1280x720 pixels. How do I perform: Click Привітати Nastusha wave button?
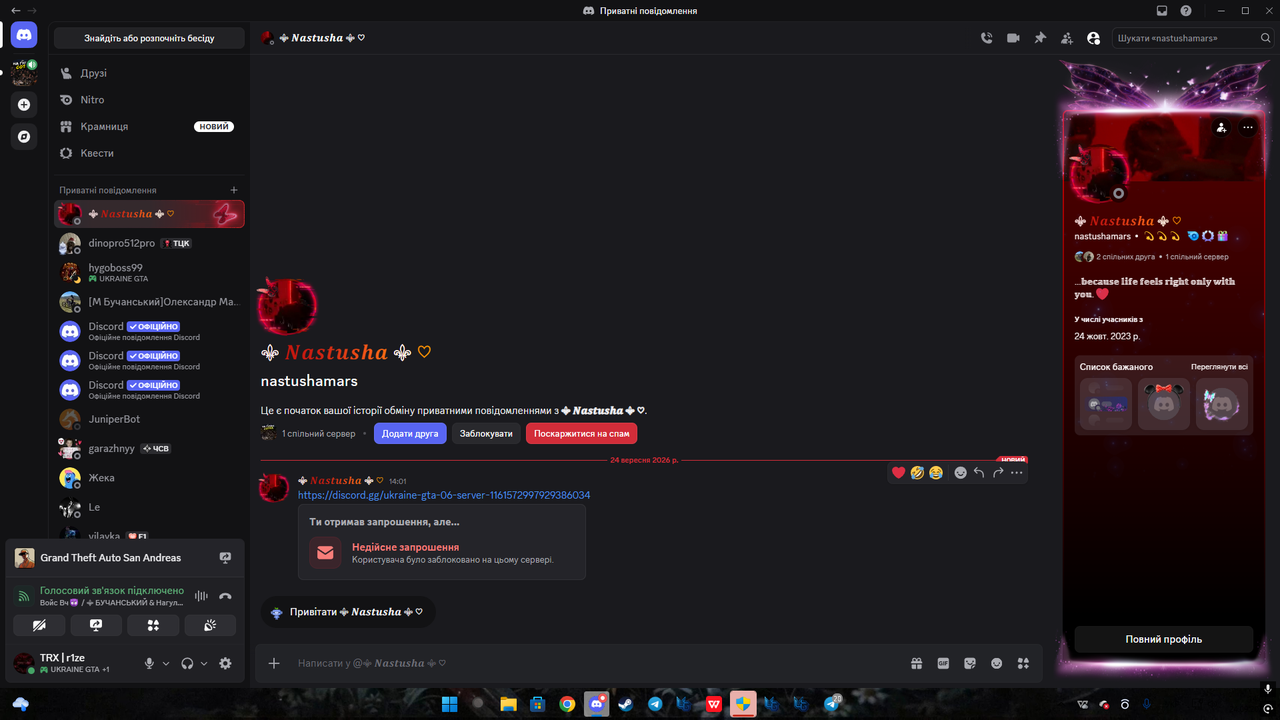(x=348, y=612)
